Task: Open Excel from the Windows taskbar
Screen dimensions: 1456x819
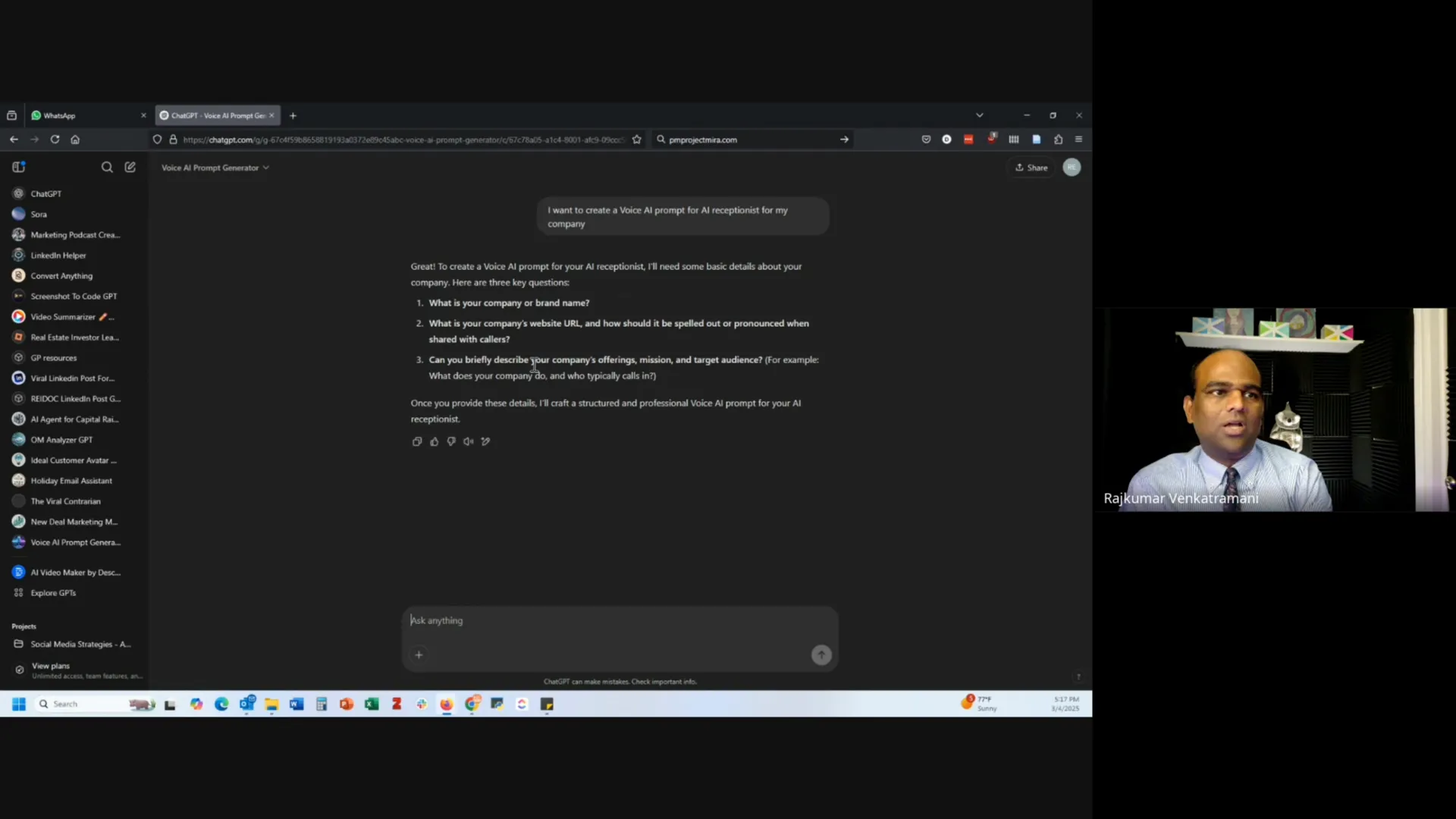Action: pyautogui.click(x=372, y=704)
